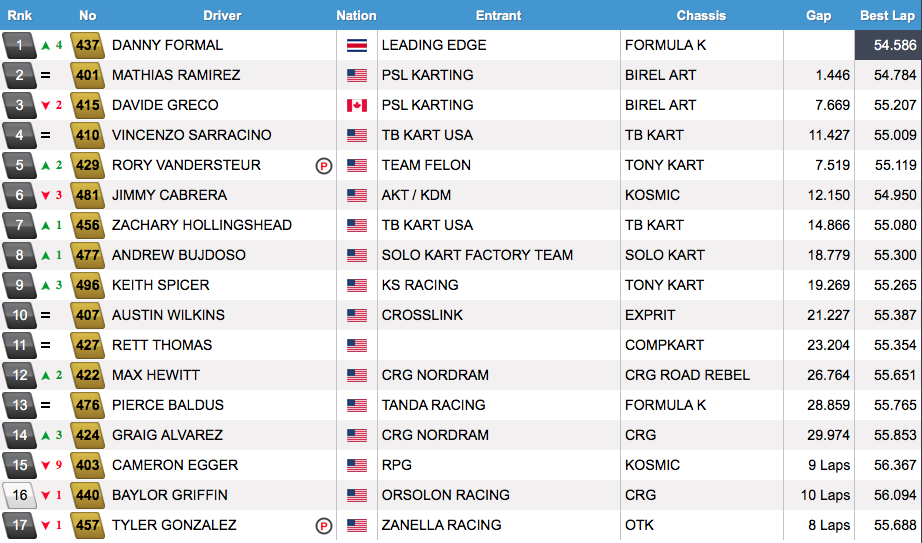Open driver Mathias Ramirez's entry
This screenshot has height=543, width=922.
pyautogui.click(x=176, y=75)
